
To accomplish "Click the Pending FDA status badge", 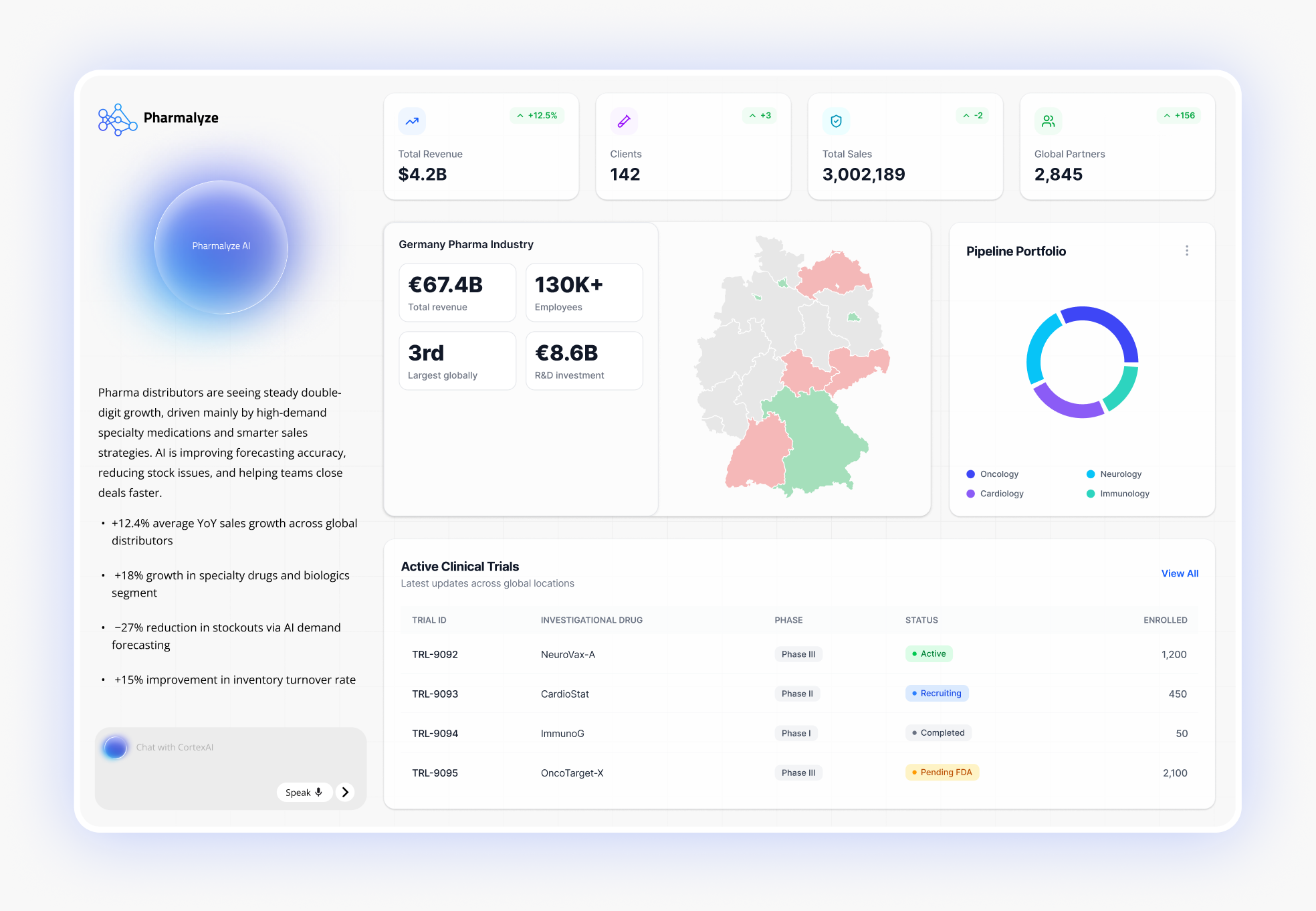I will (942, 772).
